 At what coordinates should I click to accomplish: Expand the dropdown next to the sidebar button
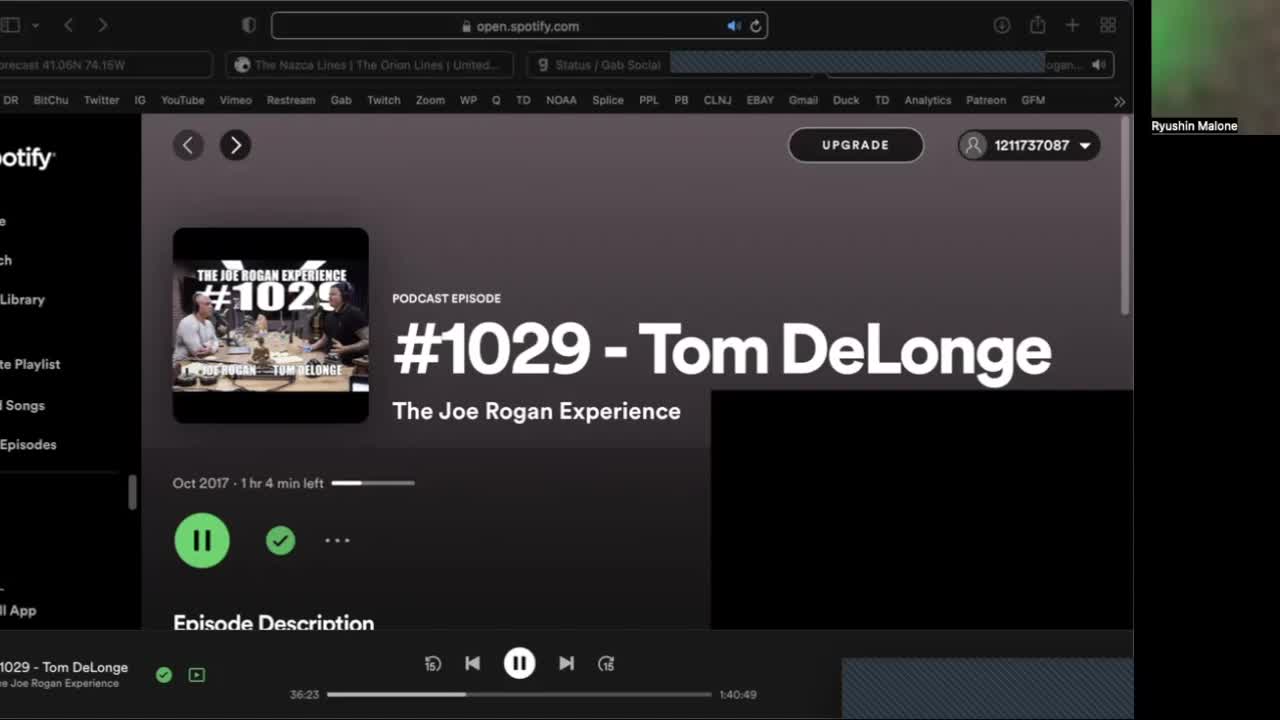35,25
